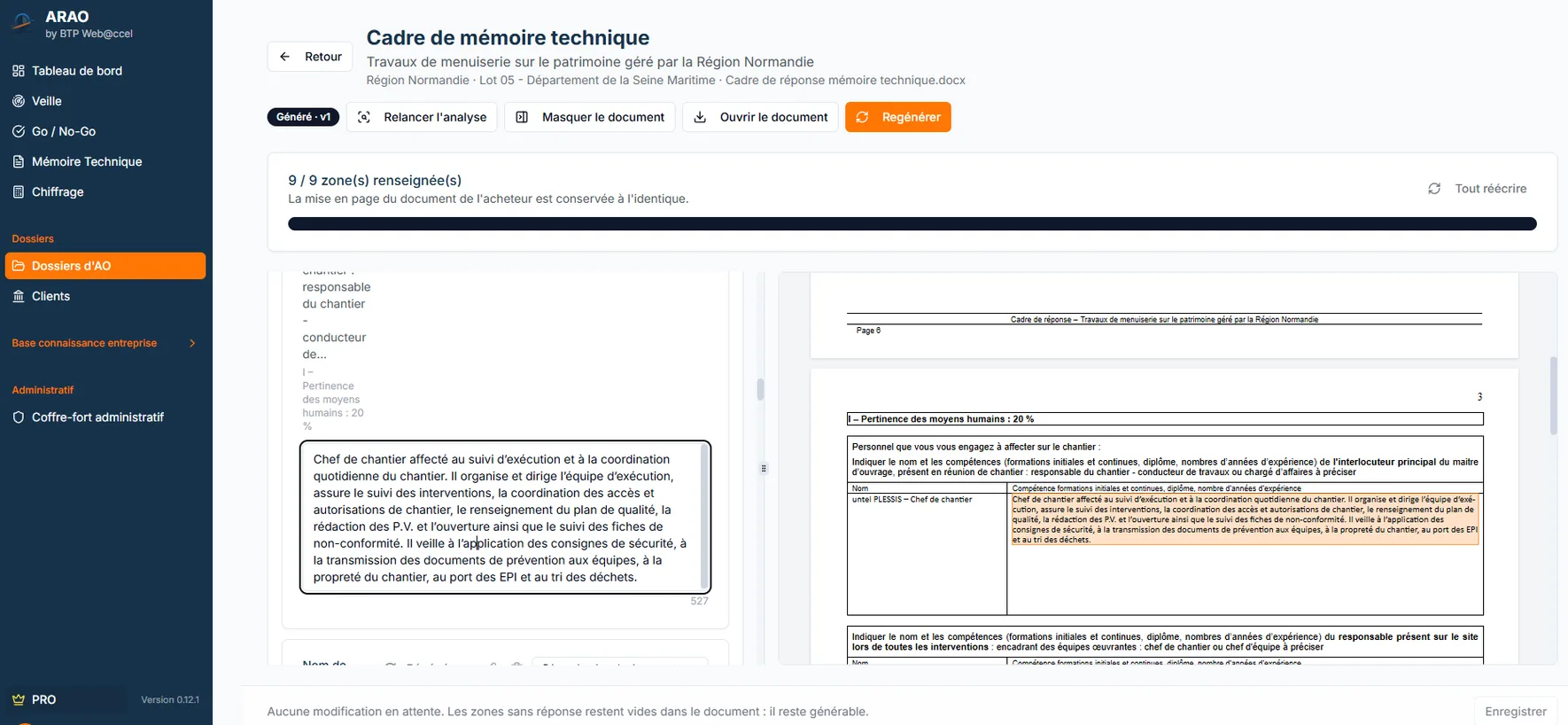The image size is (1568, 725).
Task: Open Tableau de bord page
Action: (105, 71)
